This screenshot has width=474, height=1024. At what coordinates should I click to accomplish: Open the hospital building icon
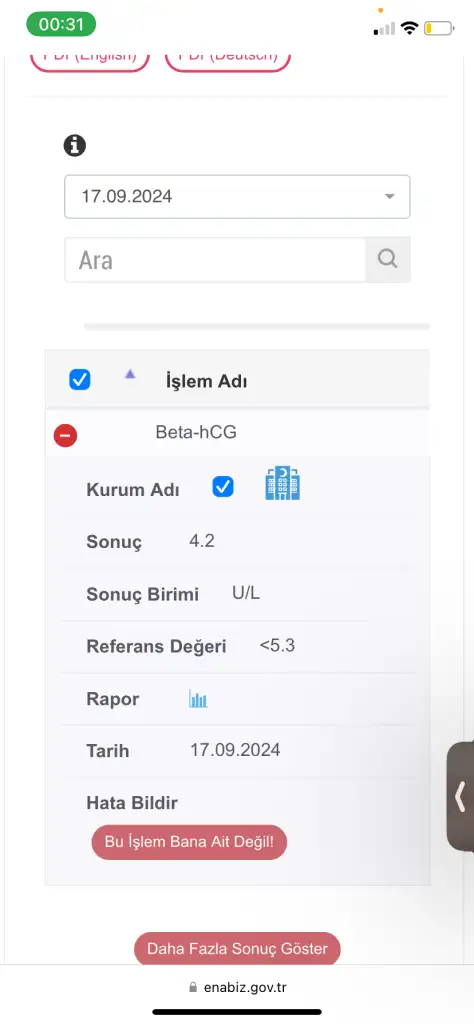(283, 483)
